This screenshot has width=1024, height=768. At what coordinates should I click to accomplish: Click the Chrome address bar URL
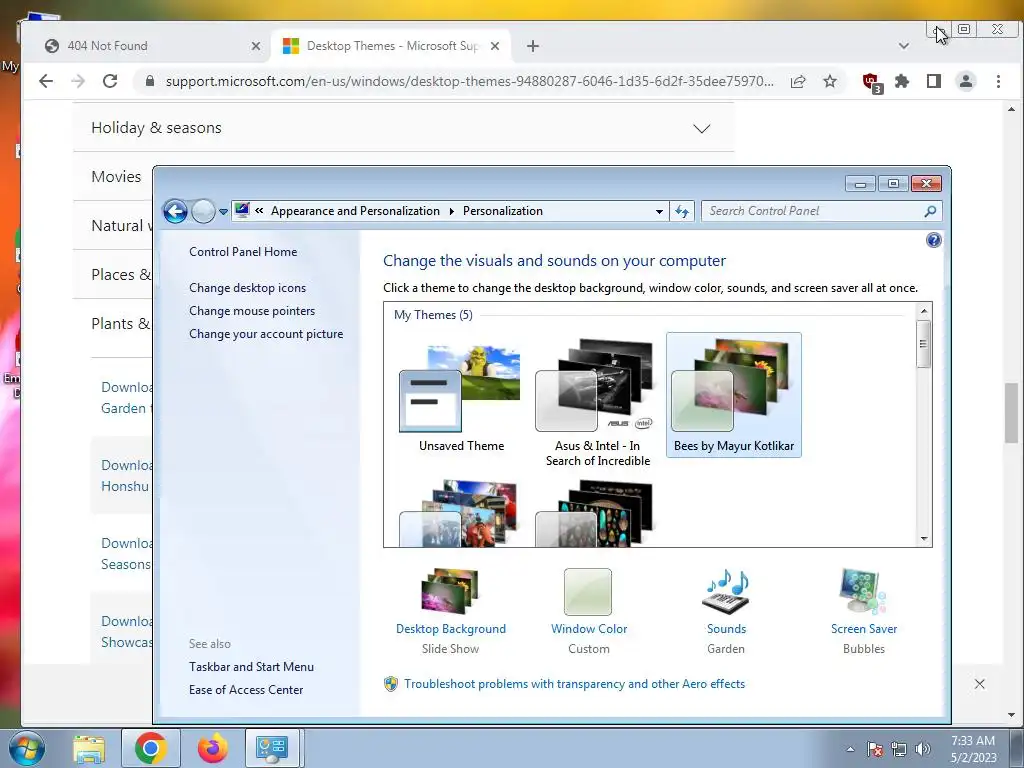coord(470,81)
